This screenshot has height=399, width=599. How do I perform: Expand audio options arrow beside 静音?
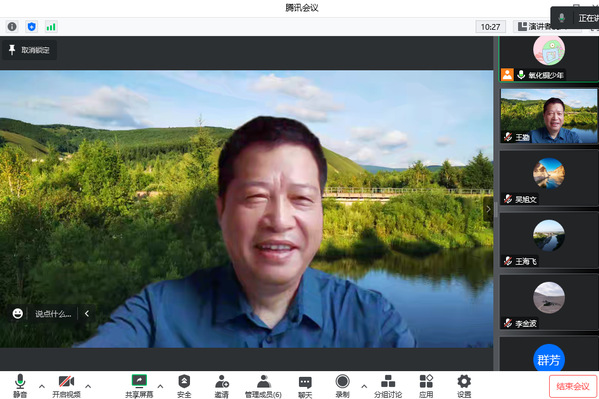point(42,386)
